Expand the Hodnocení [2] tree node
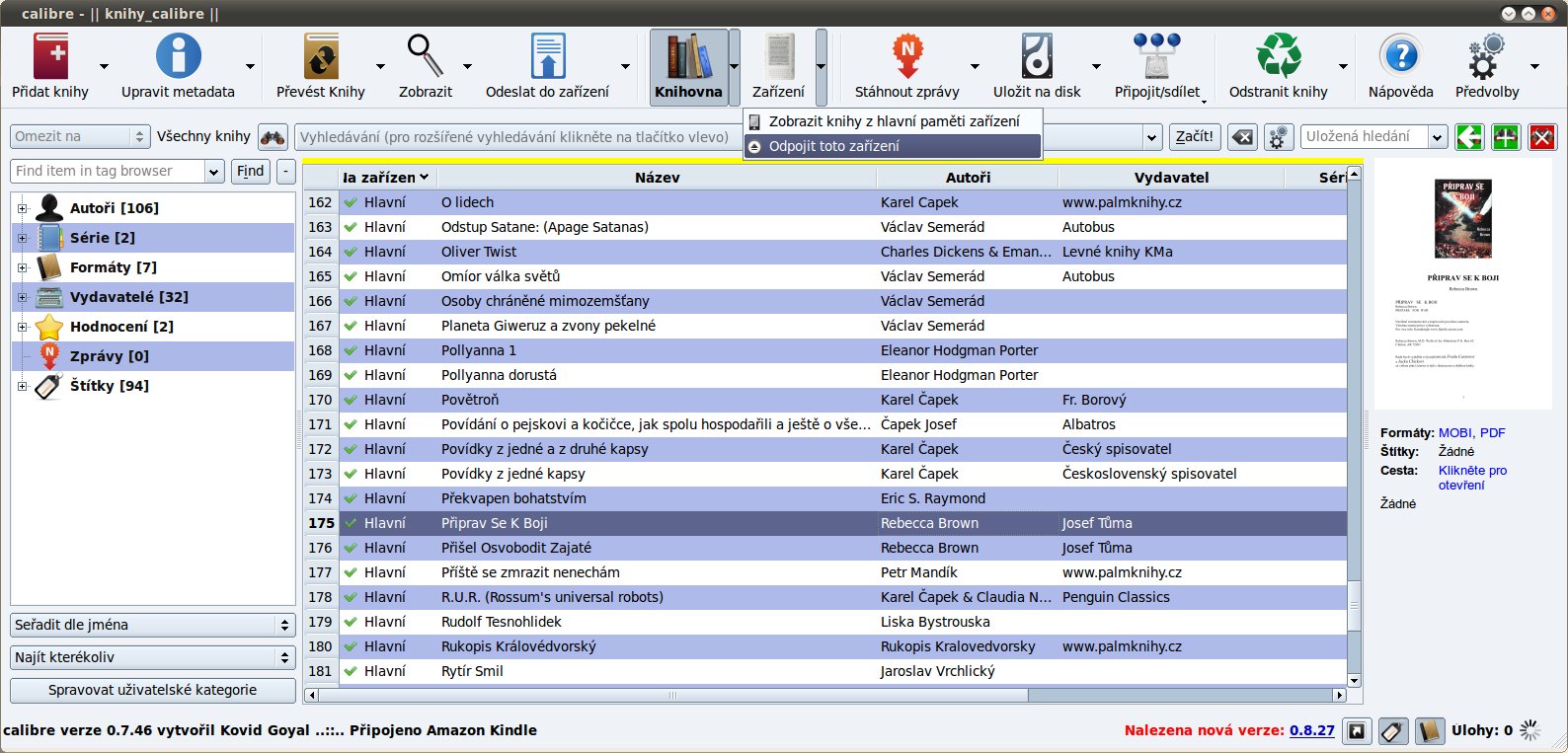Viewport: 1568px width, 753px height. pyautogui.click(x=22, y=327)
